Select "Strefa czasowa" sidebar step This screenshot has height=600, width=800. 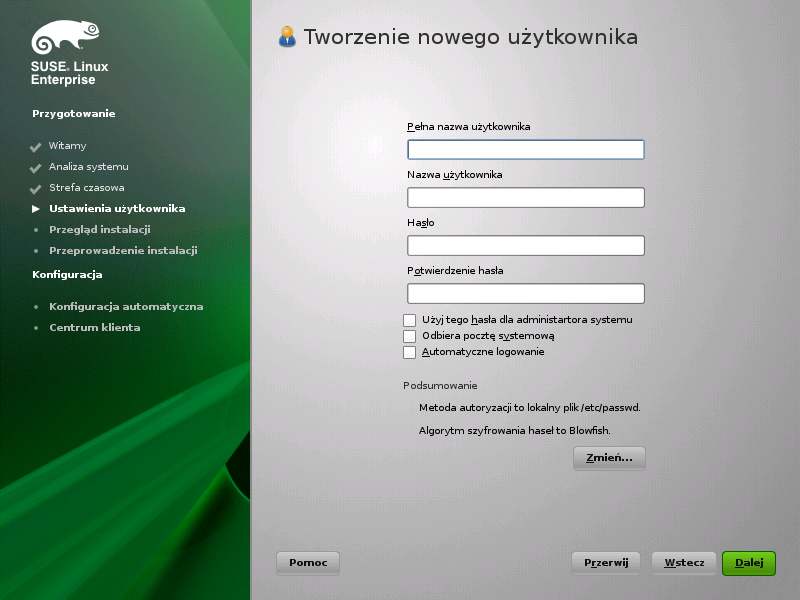pos(87,188)
